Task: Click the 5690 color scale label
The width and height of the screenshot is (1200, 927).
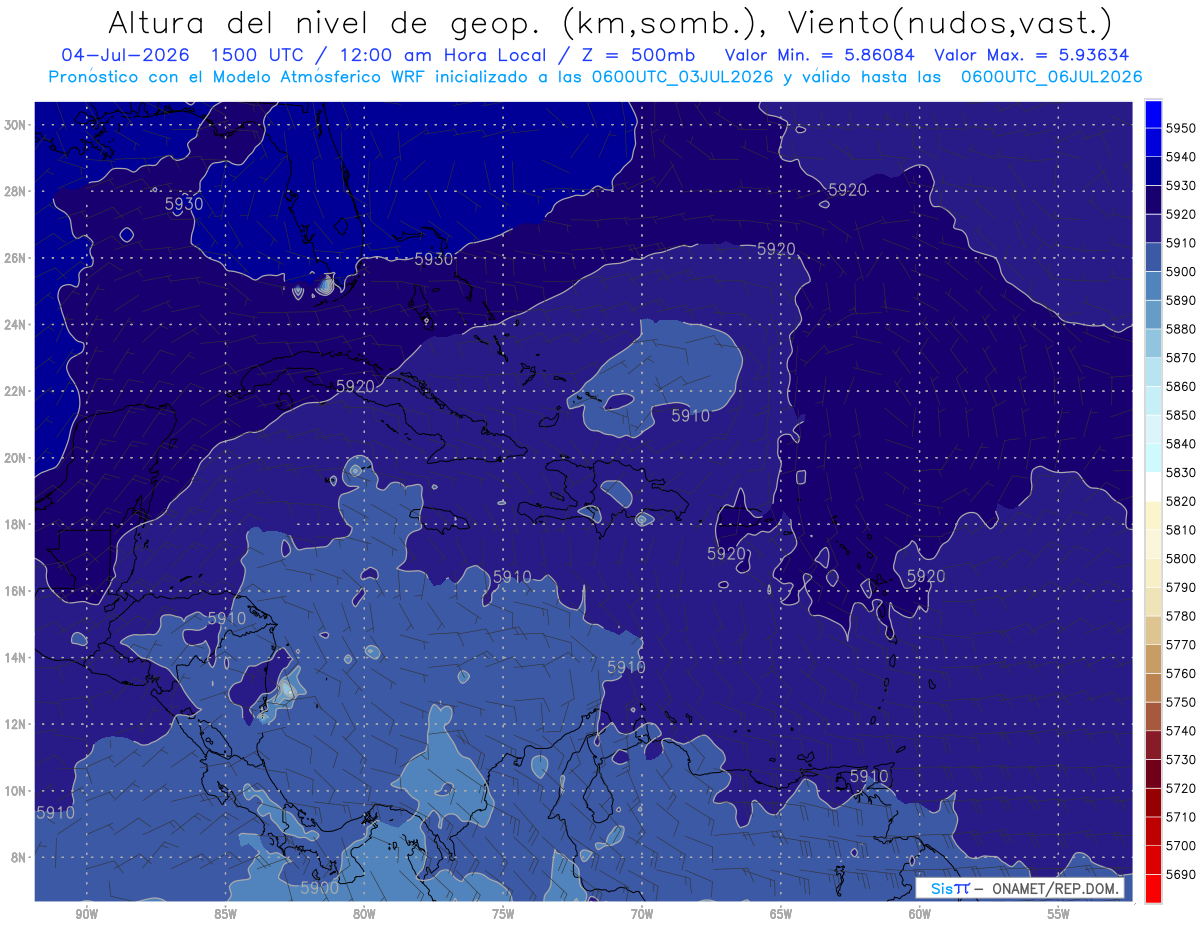Action: click(x=1181, y=874)
